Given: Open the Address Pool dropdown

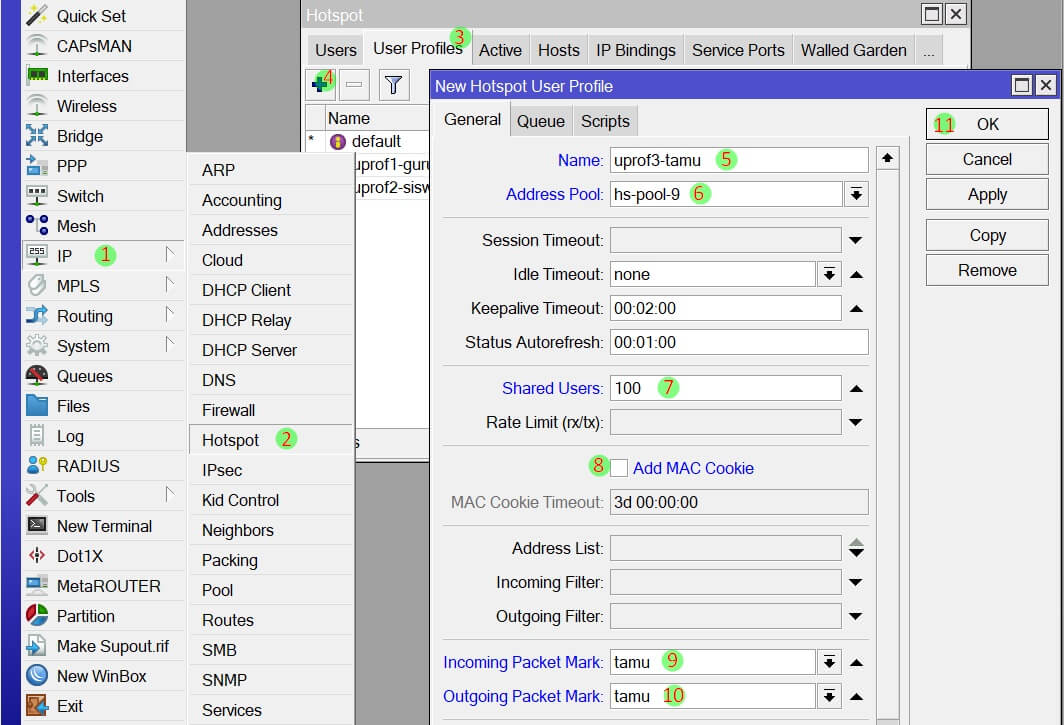Looking at the screenshot, I should pos(856,194).
